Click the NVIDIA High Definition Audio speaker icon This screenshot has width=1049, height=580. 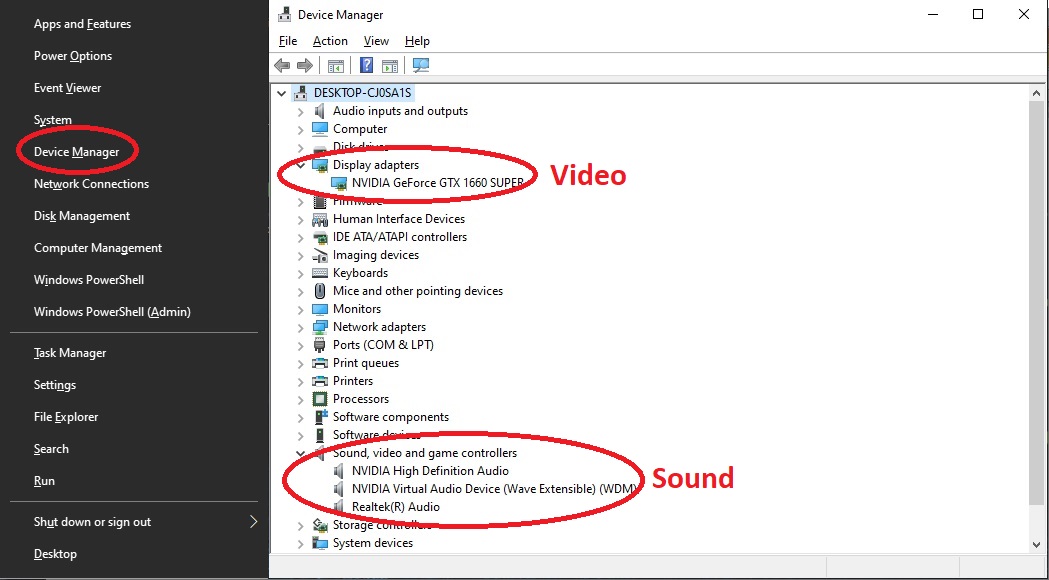pyautogui.click(x=339, y=471)
